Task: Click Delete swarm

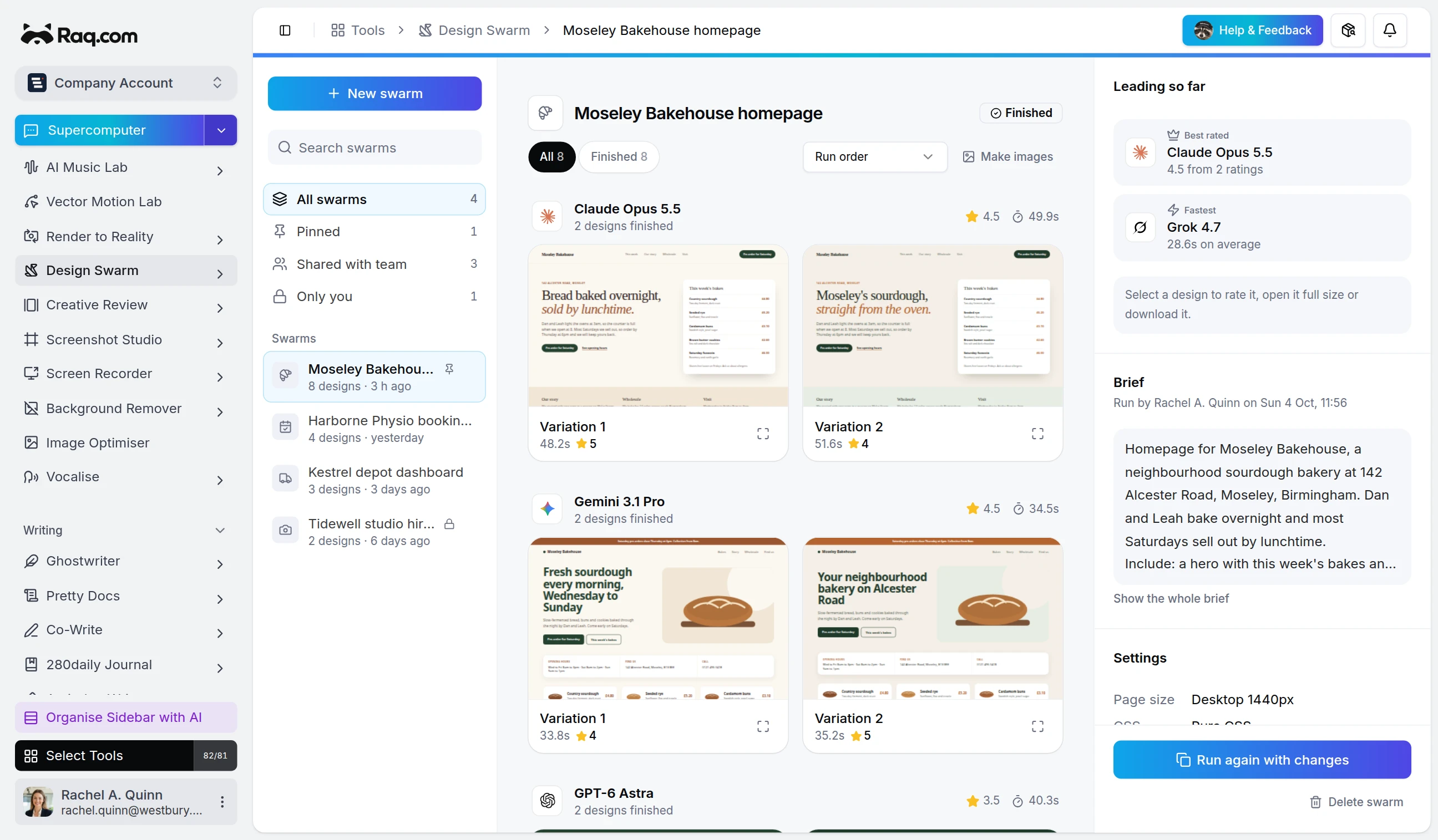Action: (1356, 802)
